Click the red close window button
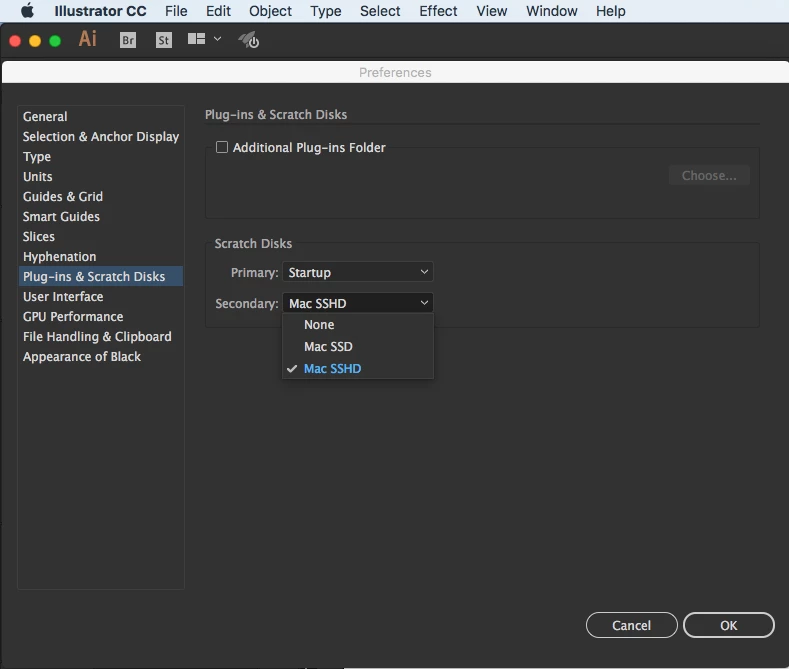The image size is (789, 669). coord(15,41)
